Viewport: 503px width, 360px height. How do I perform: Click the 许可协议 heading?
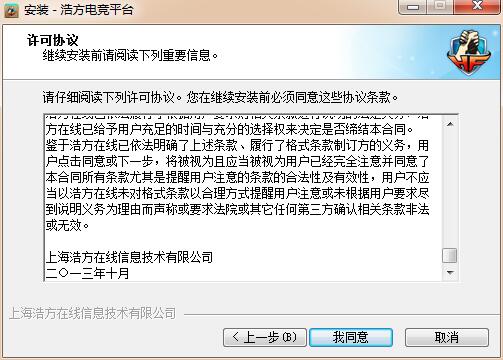(x=53, y=40)
